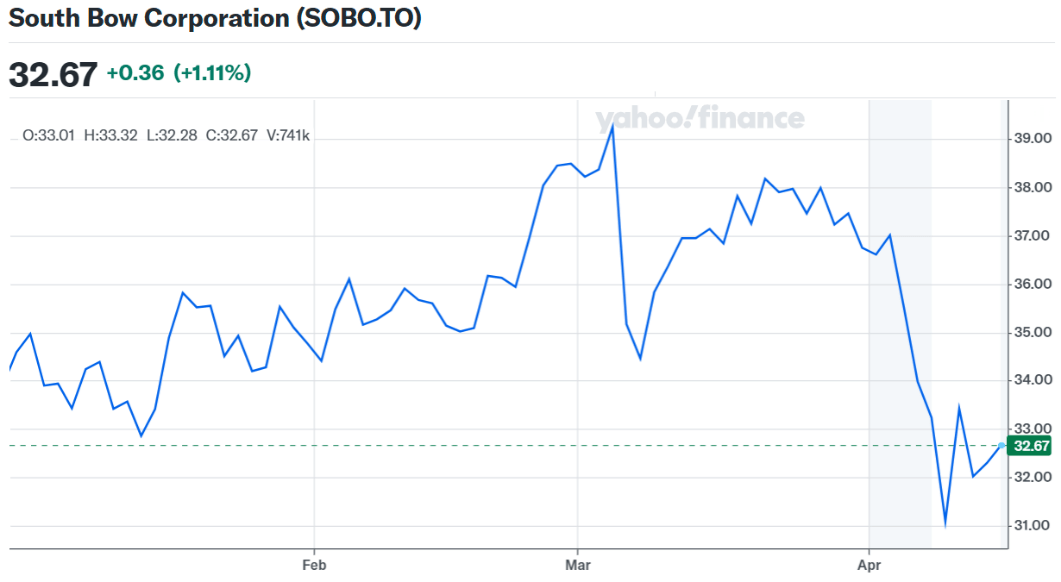Click the 38.00 y-axis label
This screenshot has height=582, width=1061.
pos(1033,187)
